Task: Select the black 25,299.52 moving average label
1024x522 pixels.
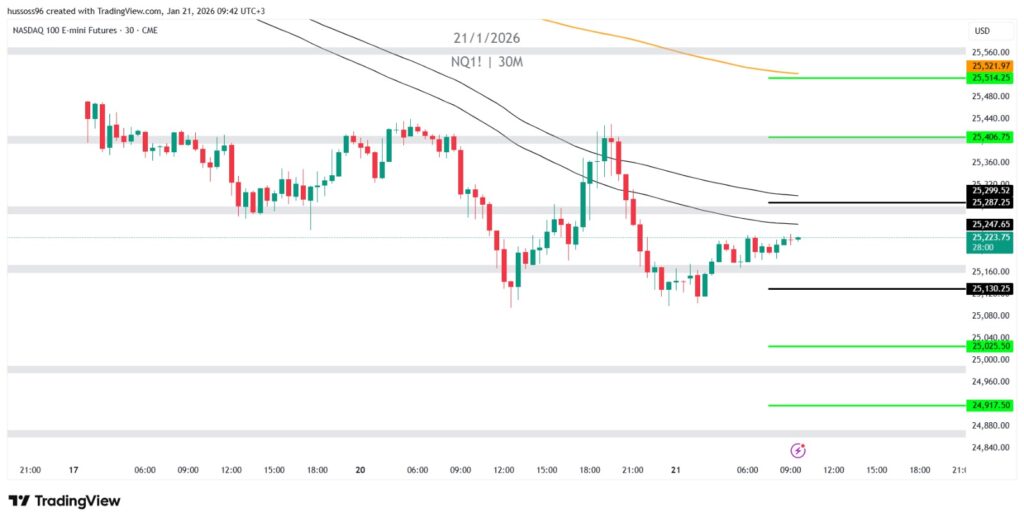Action: [990, 190]
